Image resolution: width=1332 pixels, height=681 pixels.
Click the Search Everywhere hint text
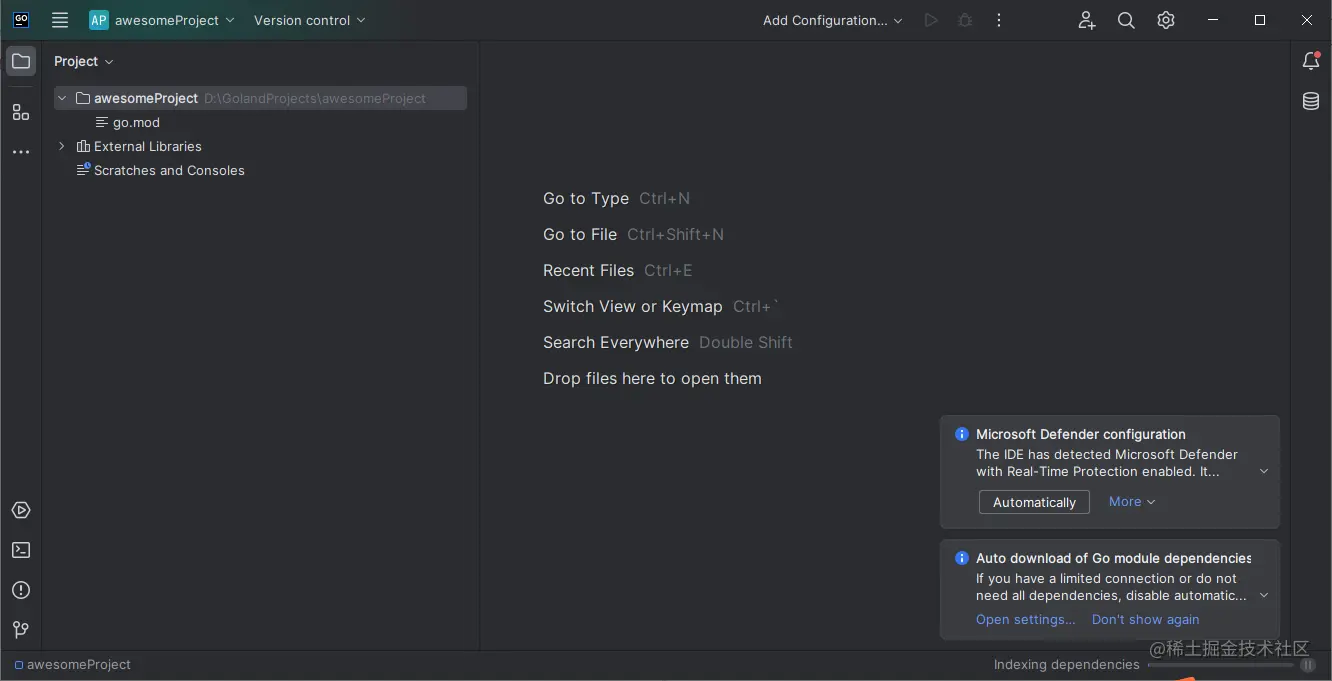coord(616,342)
